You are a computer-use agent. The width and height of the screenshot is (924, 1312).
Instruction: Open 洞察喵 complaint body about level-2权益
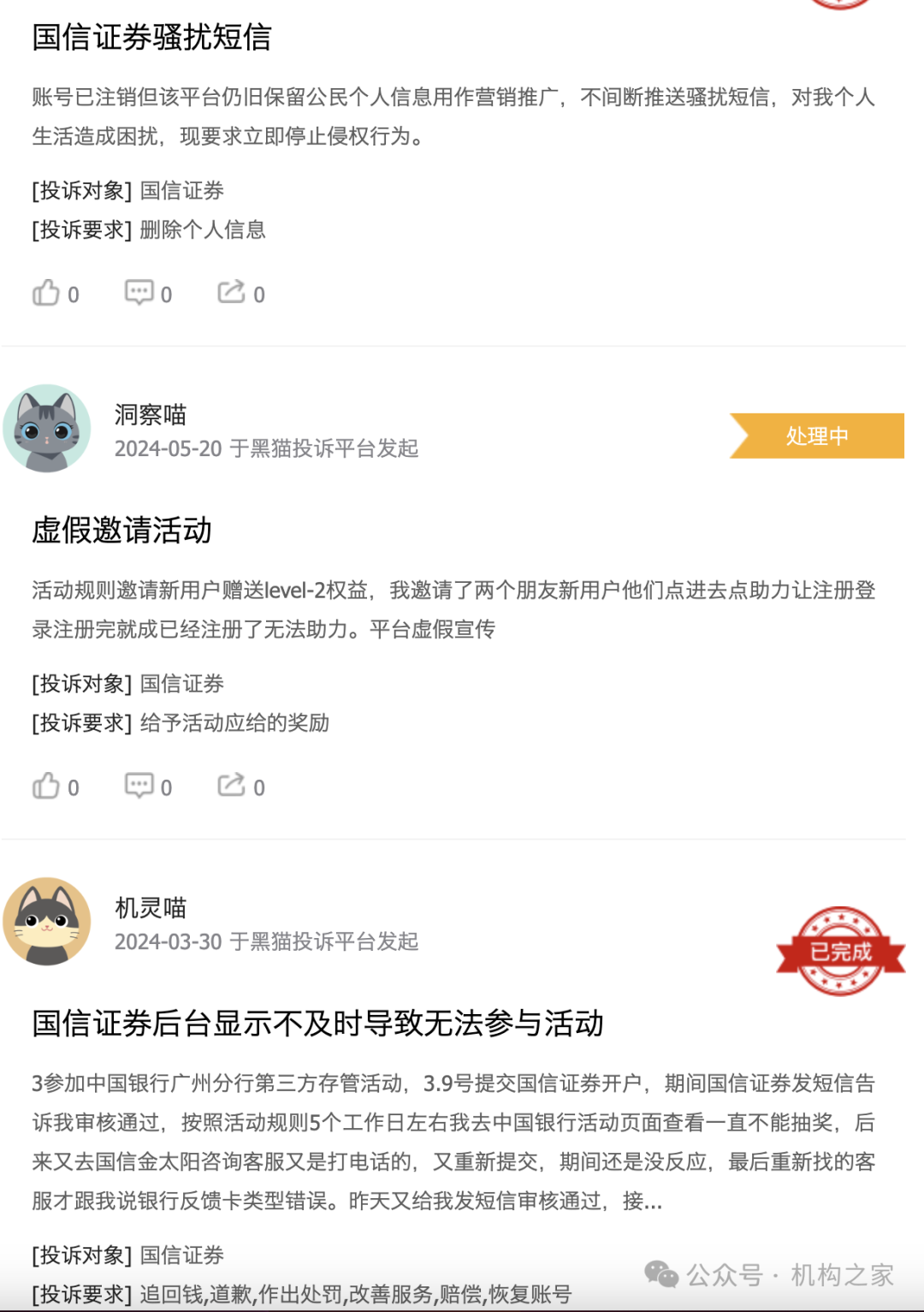[453, 610]
